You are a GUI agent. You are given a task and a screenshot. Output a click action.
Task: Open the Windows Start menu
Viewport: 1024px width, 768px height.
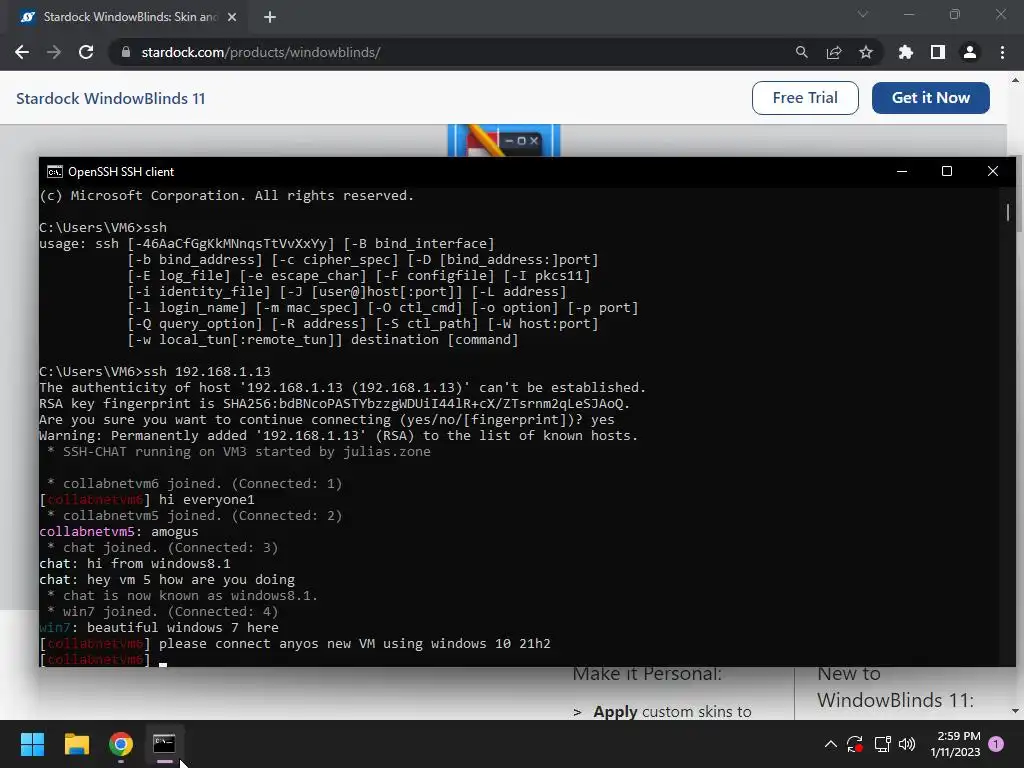pos(32,744)
